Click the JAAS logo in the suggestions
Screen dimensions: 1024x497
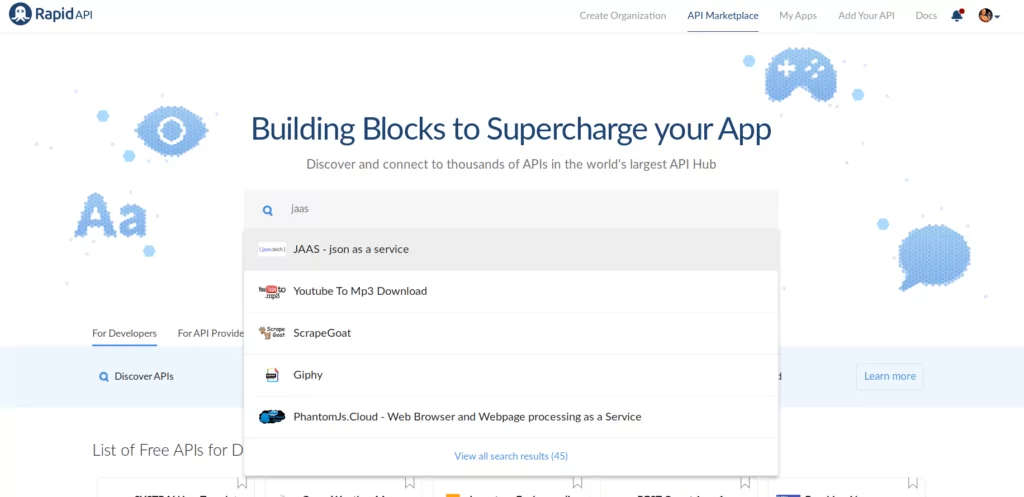(x=271, y=249)
